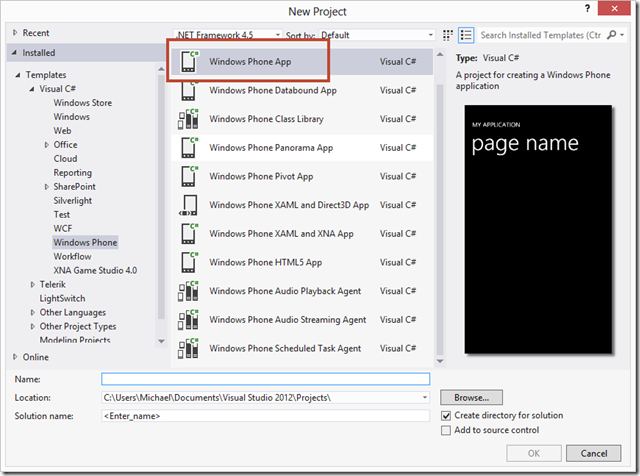The width and height of the screenshot is (640, 476).
Task: Click the phone page name preview thumbnail
Action: coord(538,229)
